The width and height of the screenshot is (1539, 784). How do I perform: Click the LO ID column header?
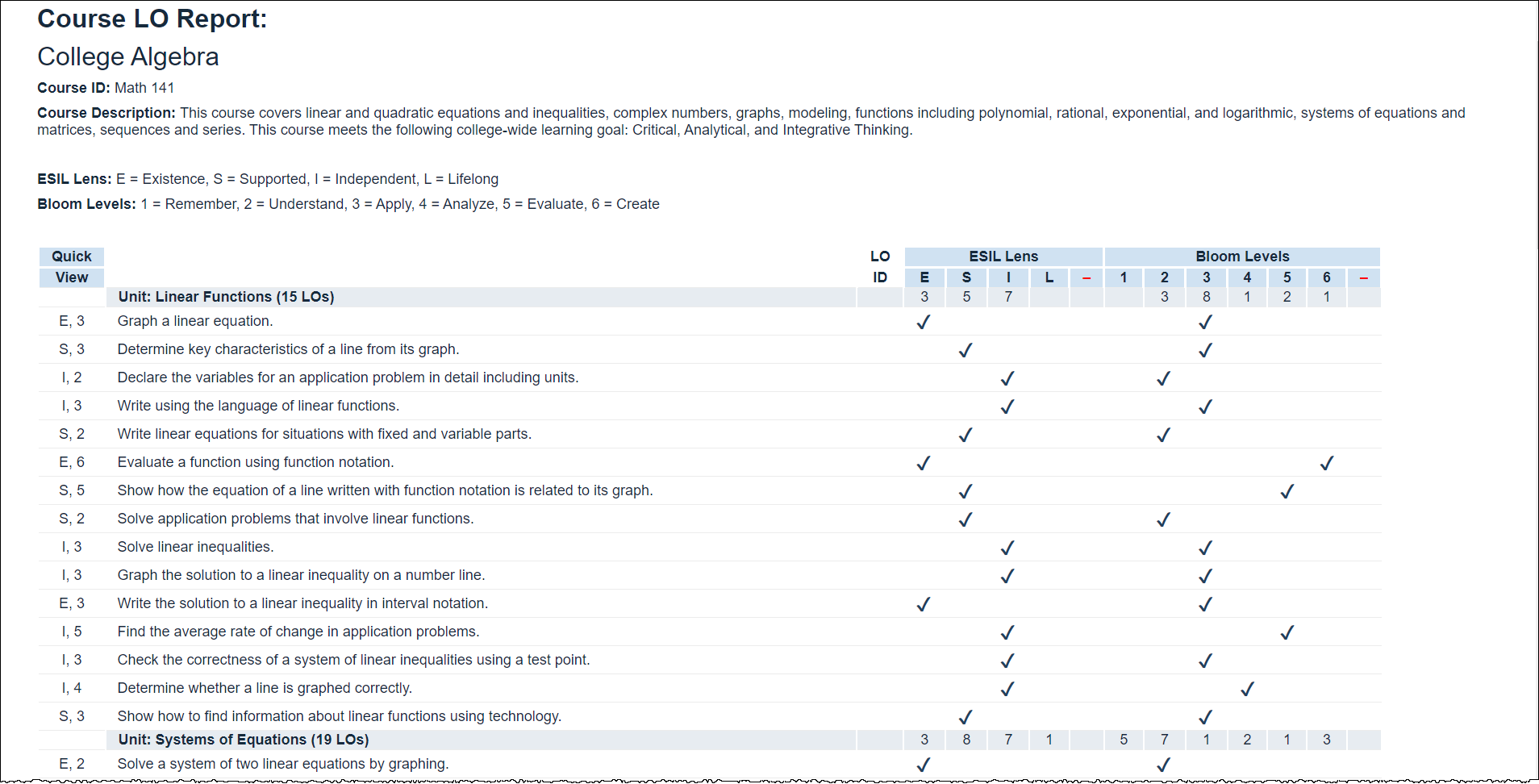[x=879, y=267]
